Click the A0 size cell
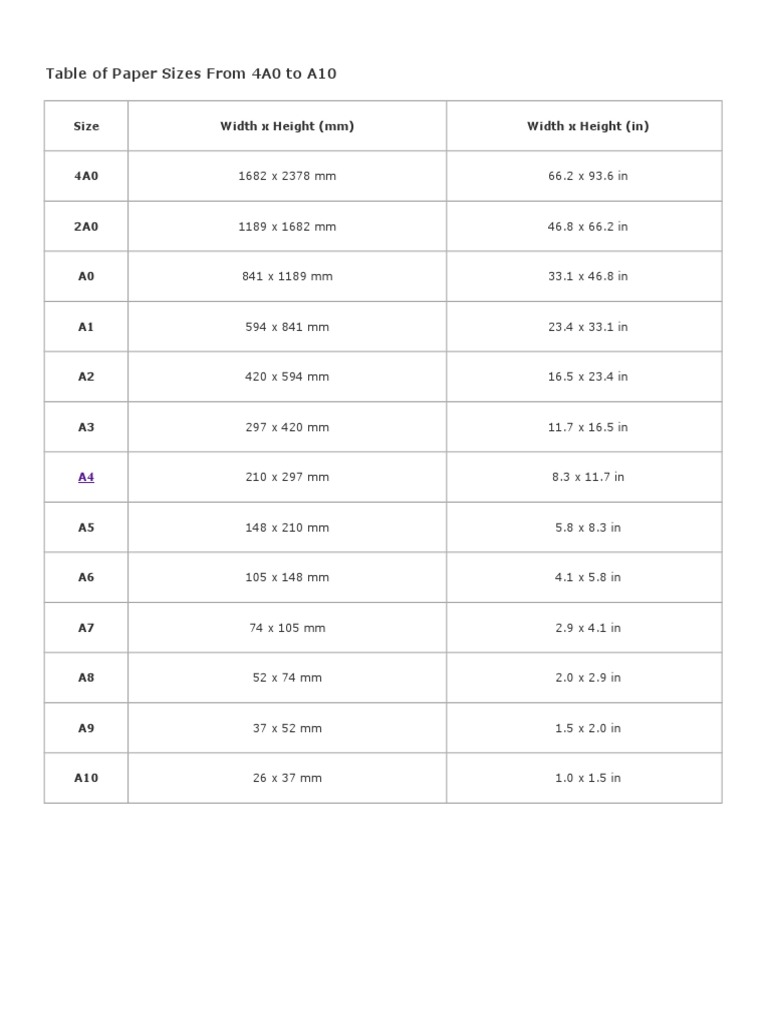This screenshot has width=768, height=1024. tap(86, 276)
